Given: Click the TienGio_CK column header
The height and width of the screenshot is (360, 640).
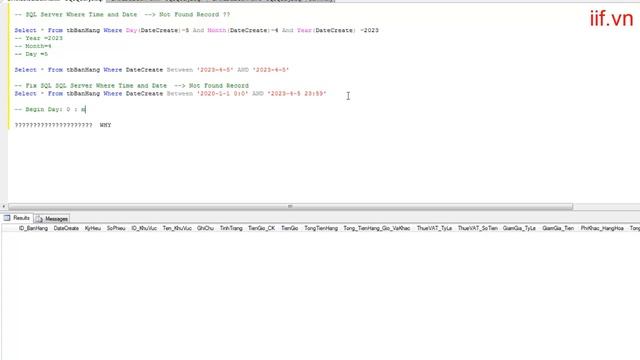Looking at the screenshot, I should click(262, 228).
